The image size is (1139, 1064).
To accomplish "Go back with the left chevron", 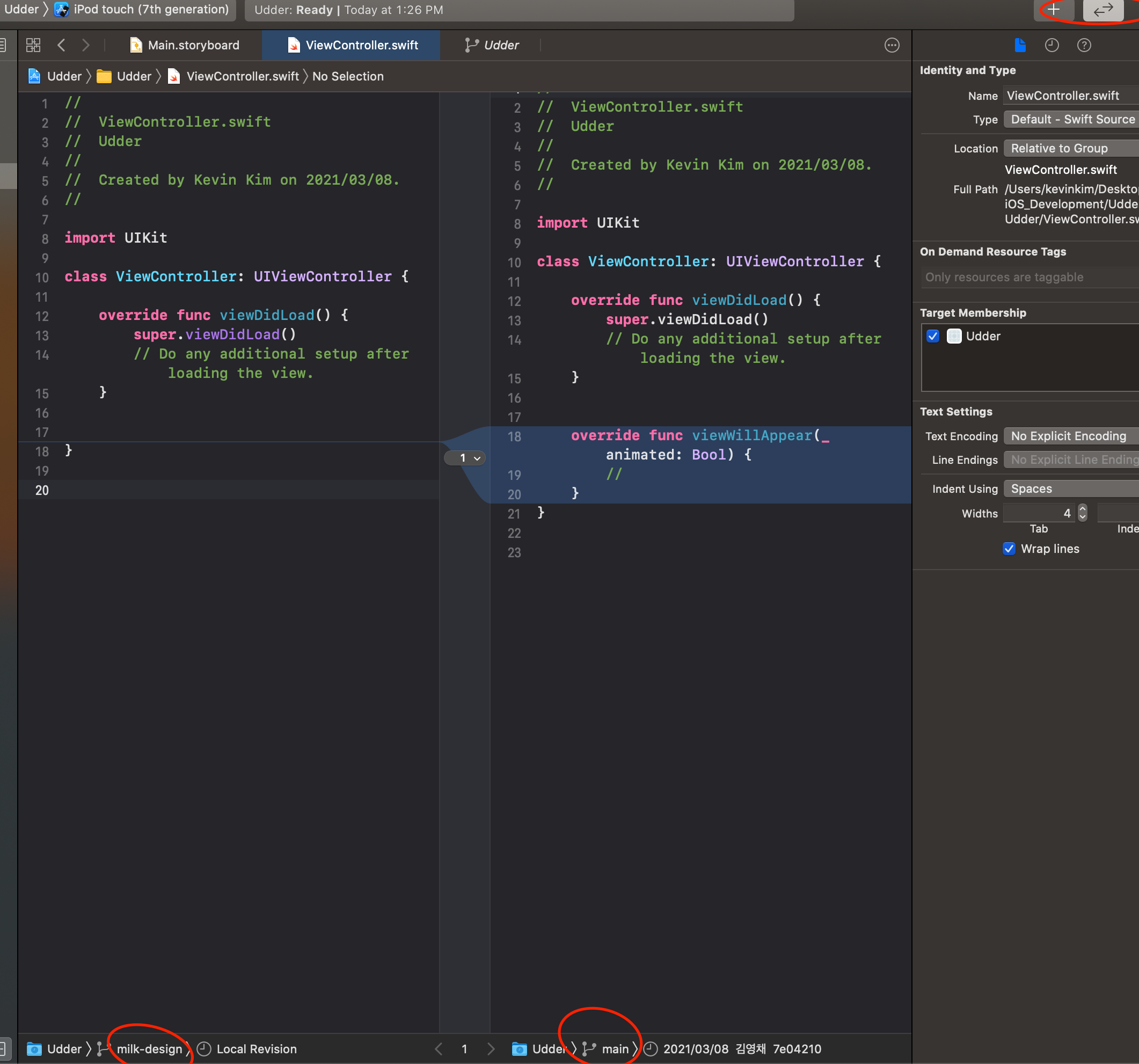I will 61,45.
